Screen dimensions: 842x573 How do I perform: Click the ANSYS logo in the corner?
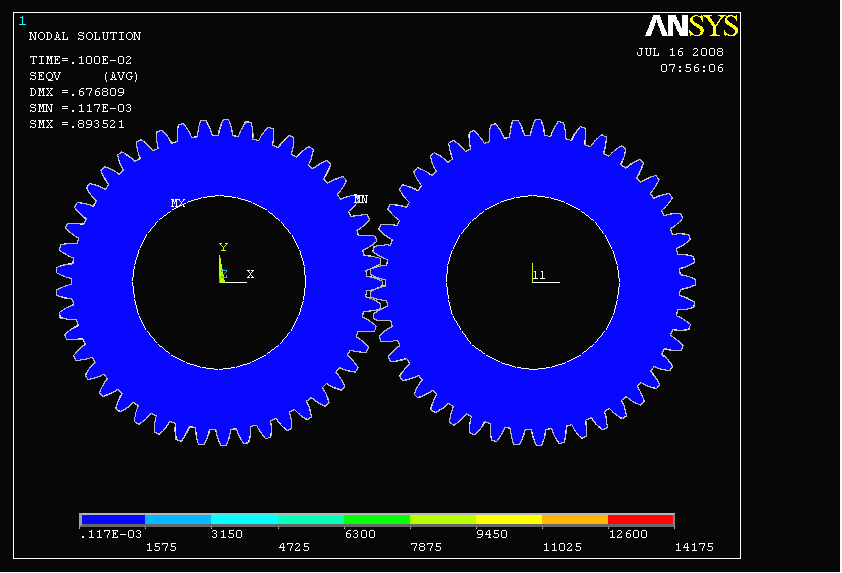tap(691, 26)
